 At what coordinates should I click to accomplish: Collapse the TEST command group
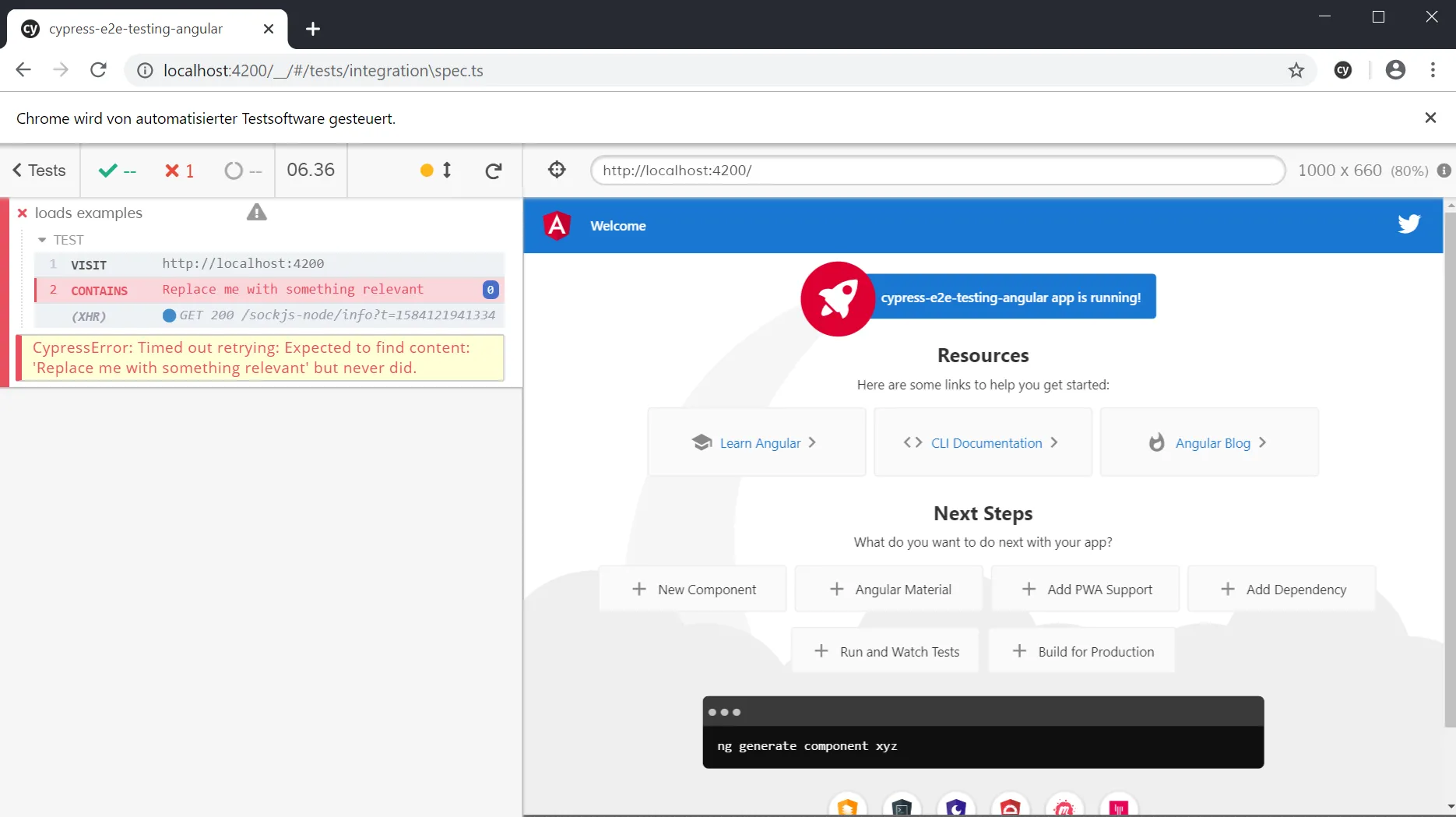[43, 240]
